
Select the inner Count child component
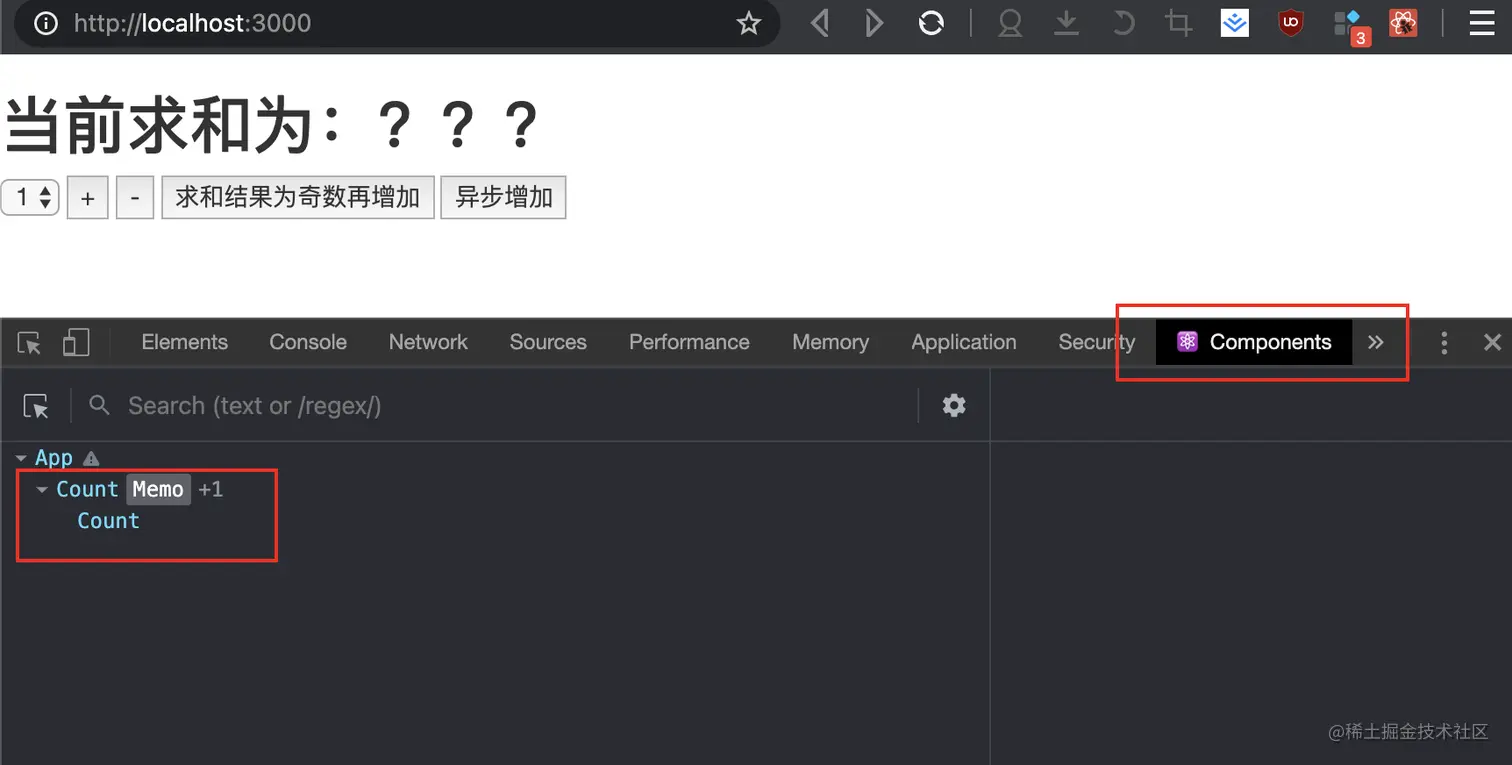pos(109,521)
